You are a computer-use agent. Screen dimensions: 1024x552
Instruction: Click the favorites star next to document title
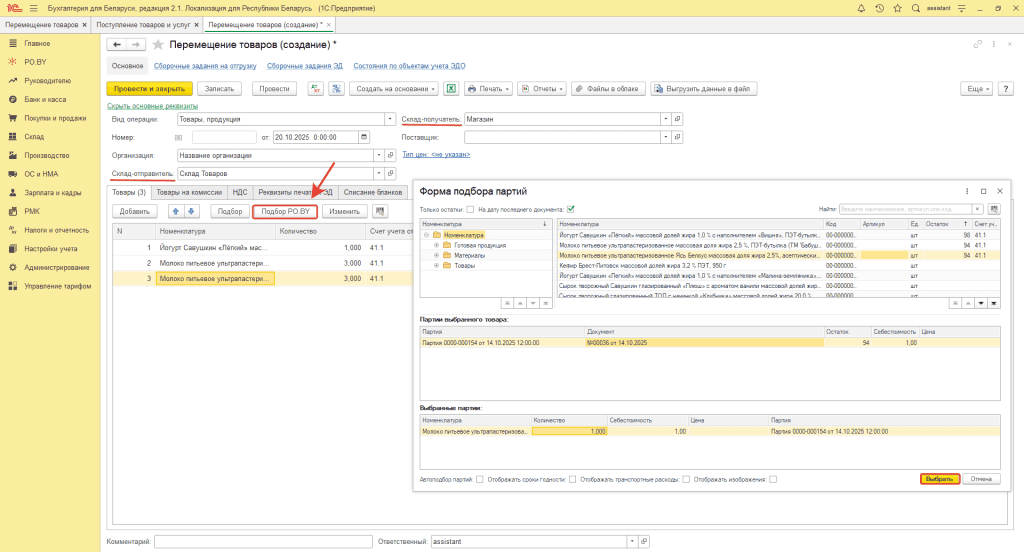(158, 45)
